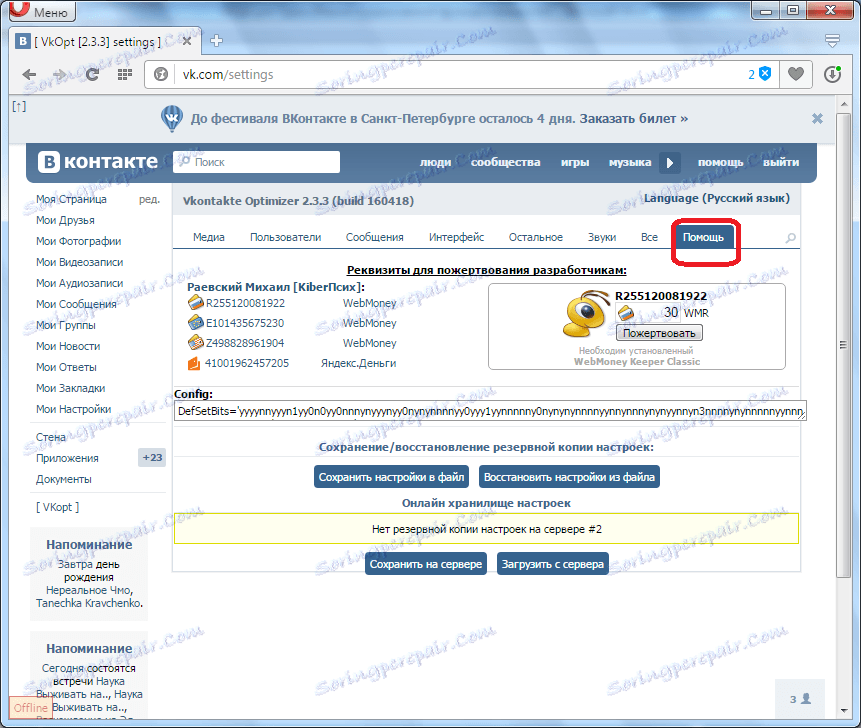Open Мои Видеозаписи in sidebar
The image size is (861, 728).
[80, 262]
